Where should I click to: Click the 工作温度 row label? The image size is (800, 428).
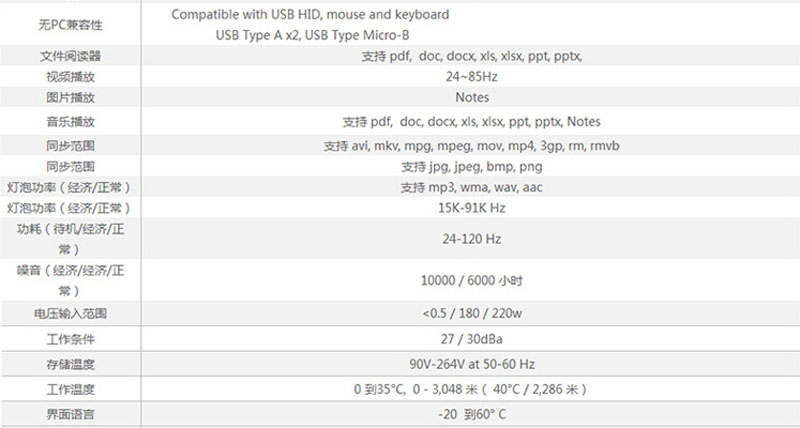(x=69, y=389)
